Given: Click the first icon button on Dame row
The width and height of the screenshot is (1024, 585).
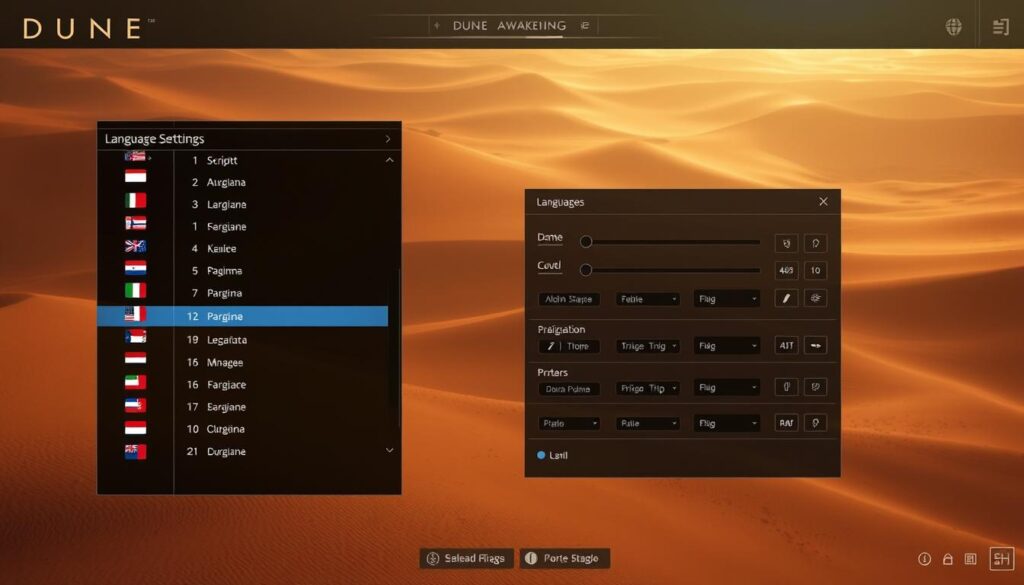Looking at the screenshot, I should (786, 243).
